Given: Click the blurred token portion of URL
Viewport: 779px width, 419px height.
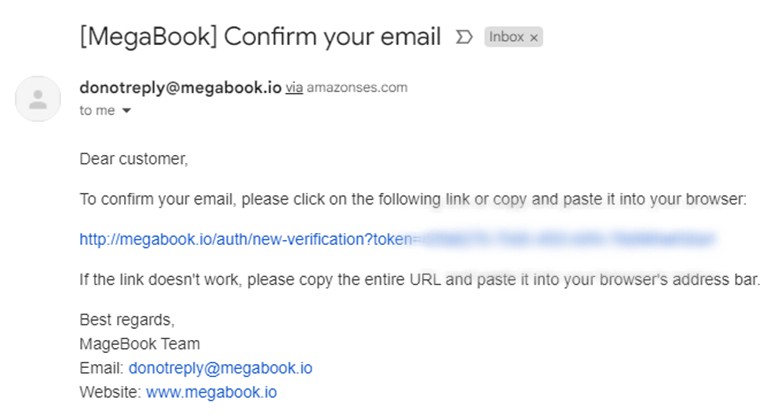Looking at the screenshot, I should click(565, 239).
